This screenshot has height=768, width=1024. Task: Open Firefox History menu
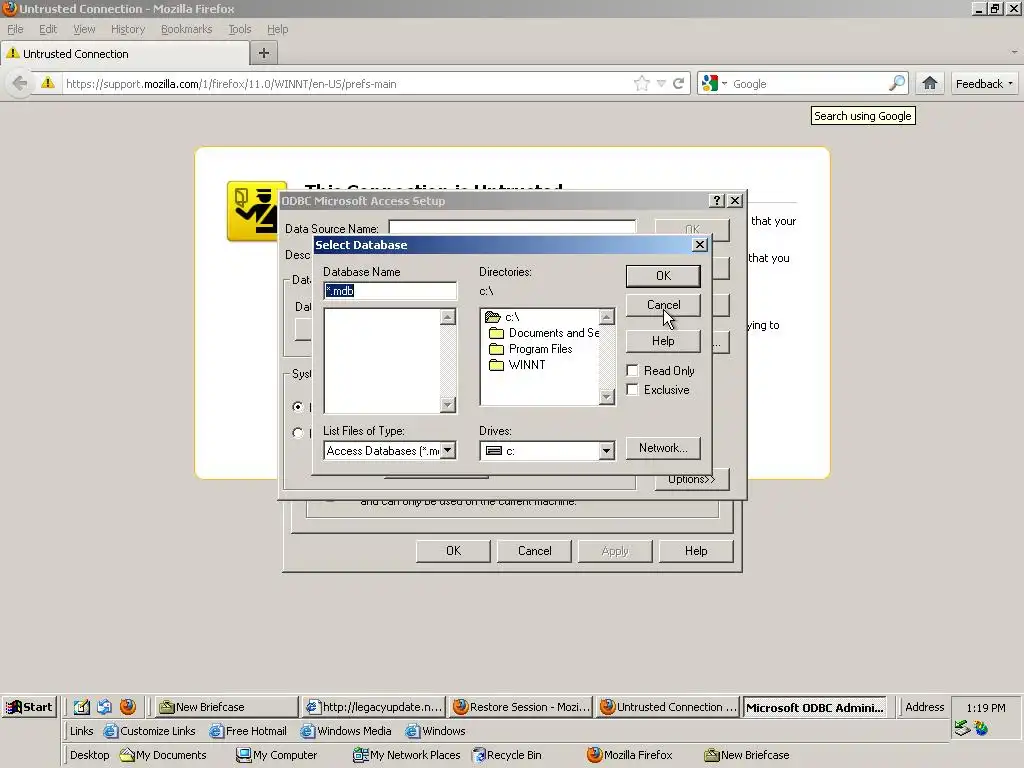(128, 29)
